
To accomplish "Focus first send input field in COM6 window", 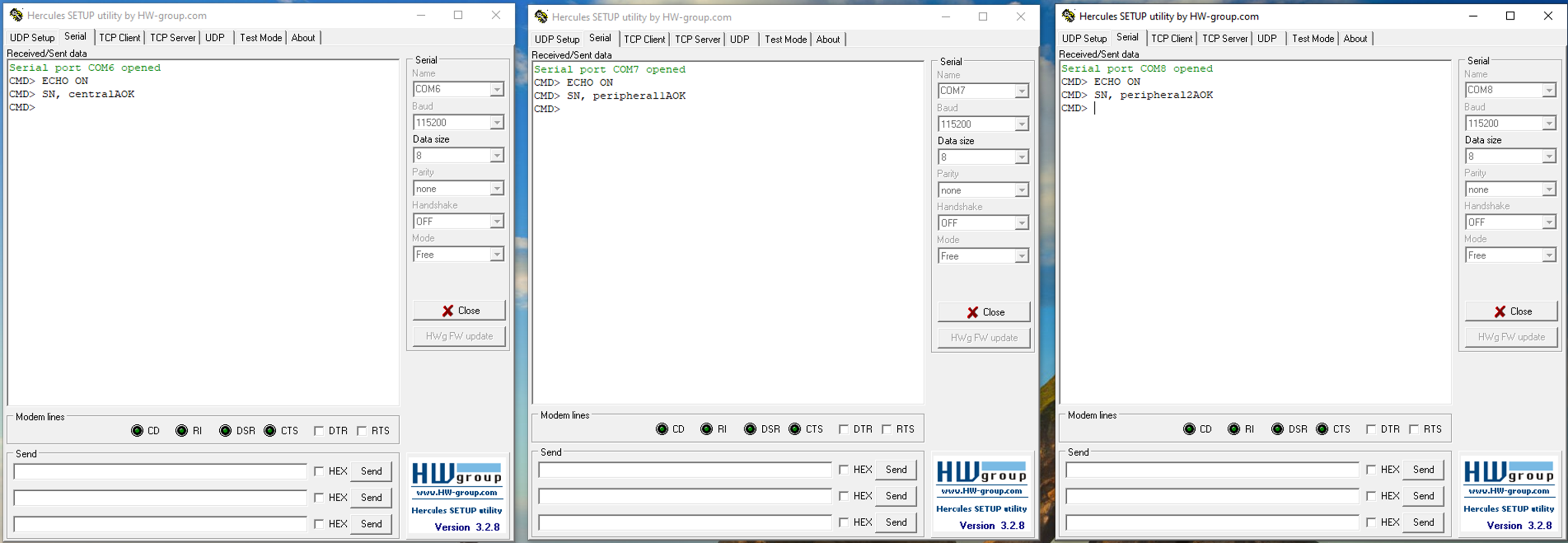I will tap(160, 472).
